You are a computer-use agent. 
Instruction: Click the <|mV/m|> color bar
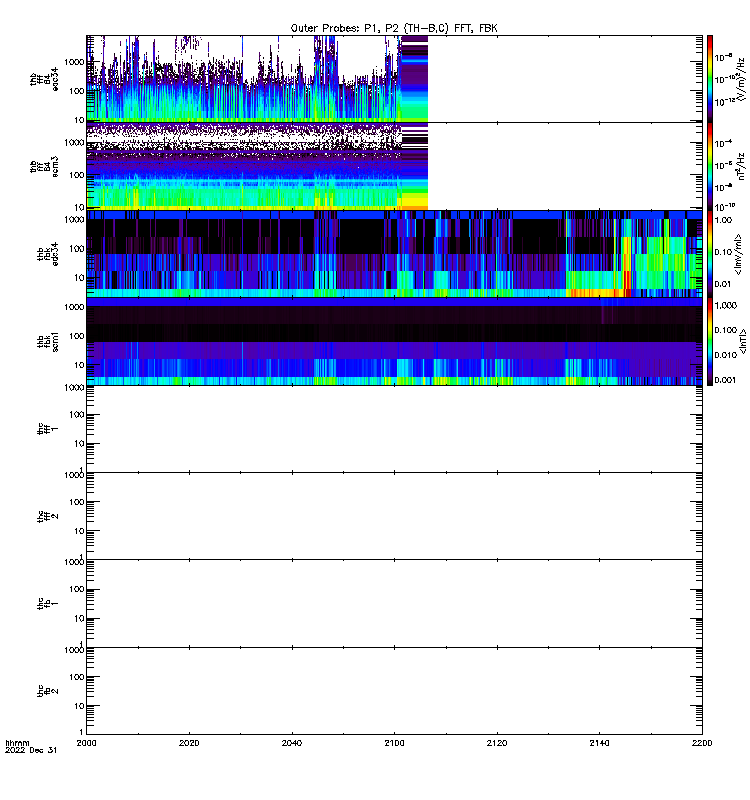pyautogui.click(x=710, y=254)
